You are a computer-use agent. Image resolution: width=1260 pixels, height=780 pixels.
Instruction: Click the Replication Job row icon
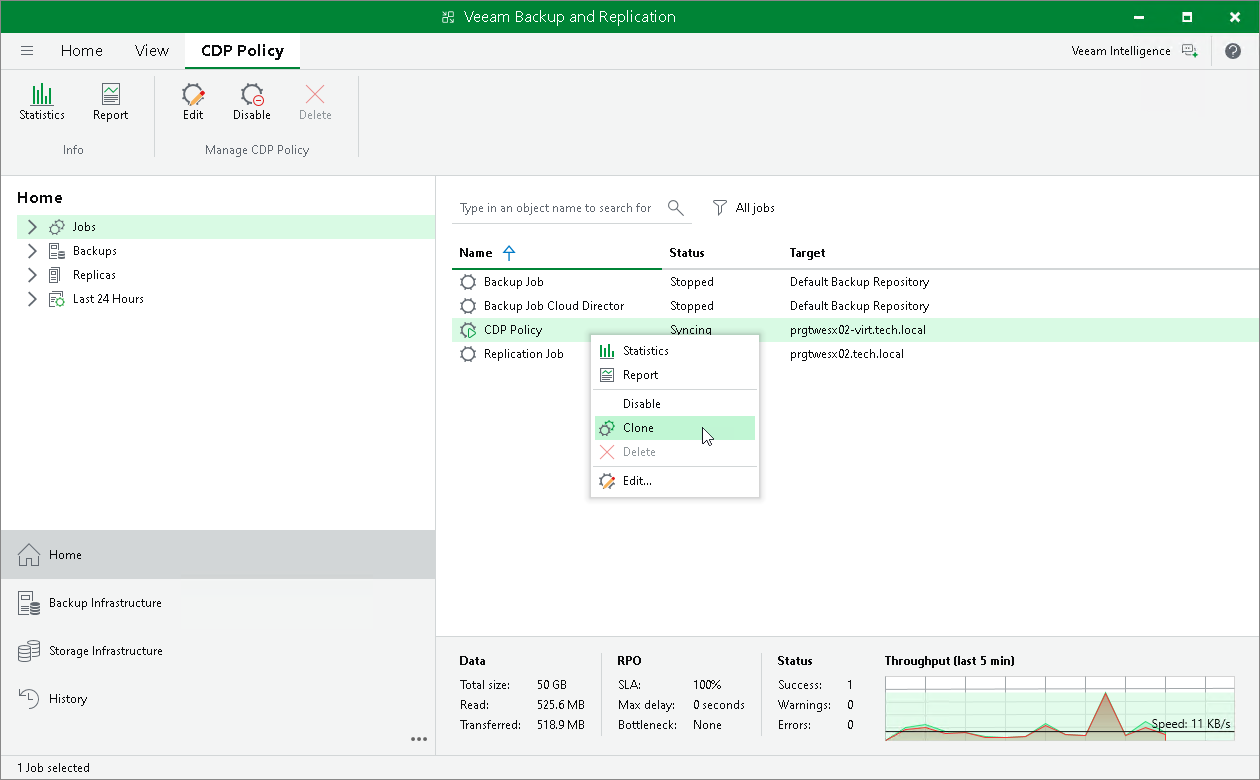point(468,354)
